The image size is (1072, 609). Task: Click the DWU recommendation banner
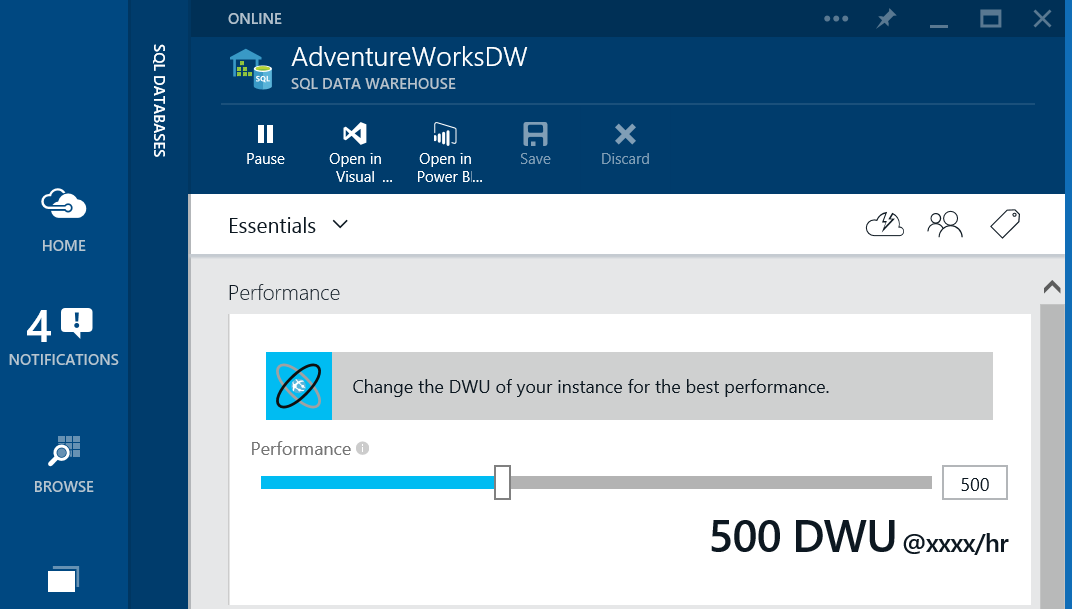tap(629, 386)
